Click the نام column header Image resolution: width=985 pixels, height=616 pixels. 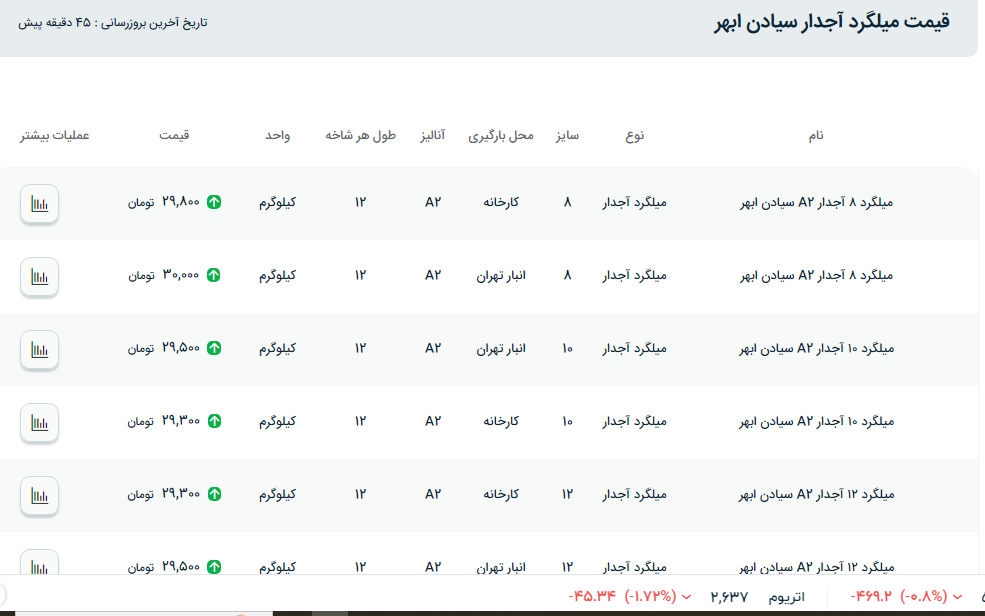pos(816,135)
